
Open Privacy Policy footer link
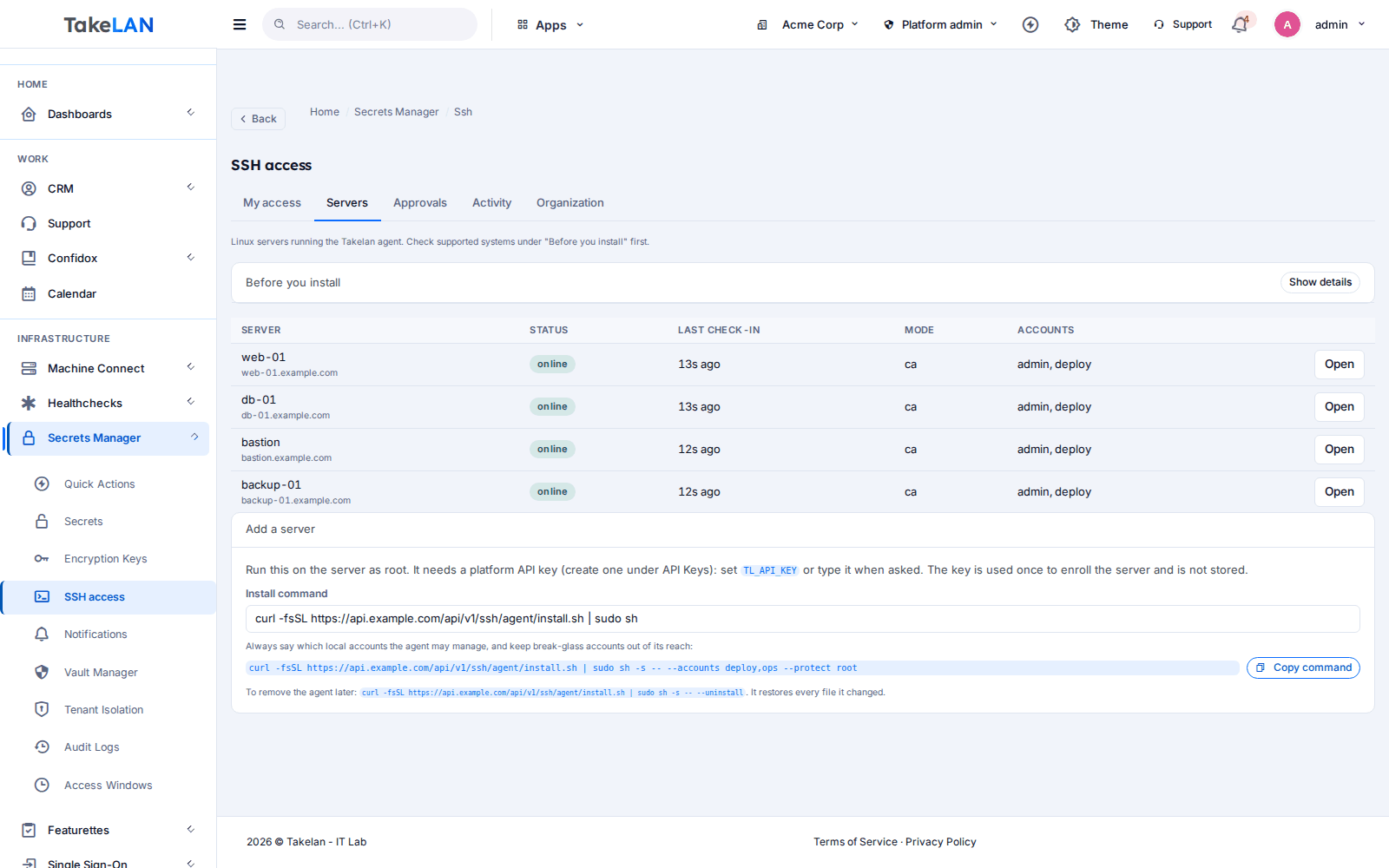[940, 842]
